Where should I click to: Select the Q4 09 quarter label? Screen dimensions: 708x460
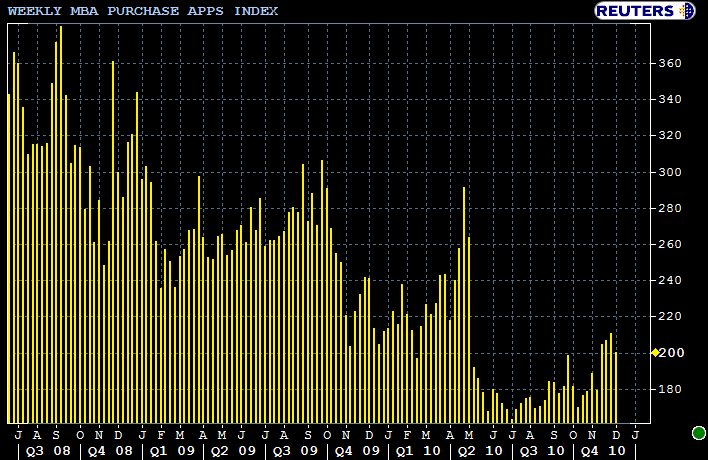[357, 450]
